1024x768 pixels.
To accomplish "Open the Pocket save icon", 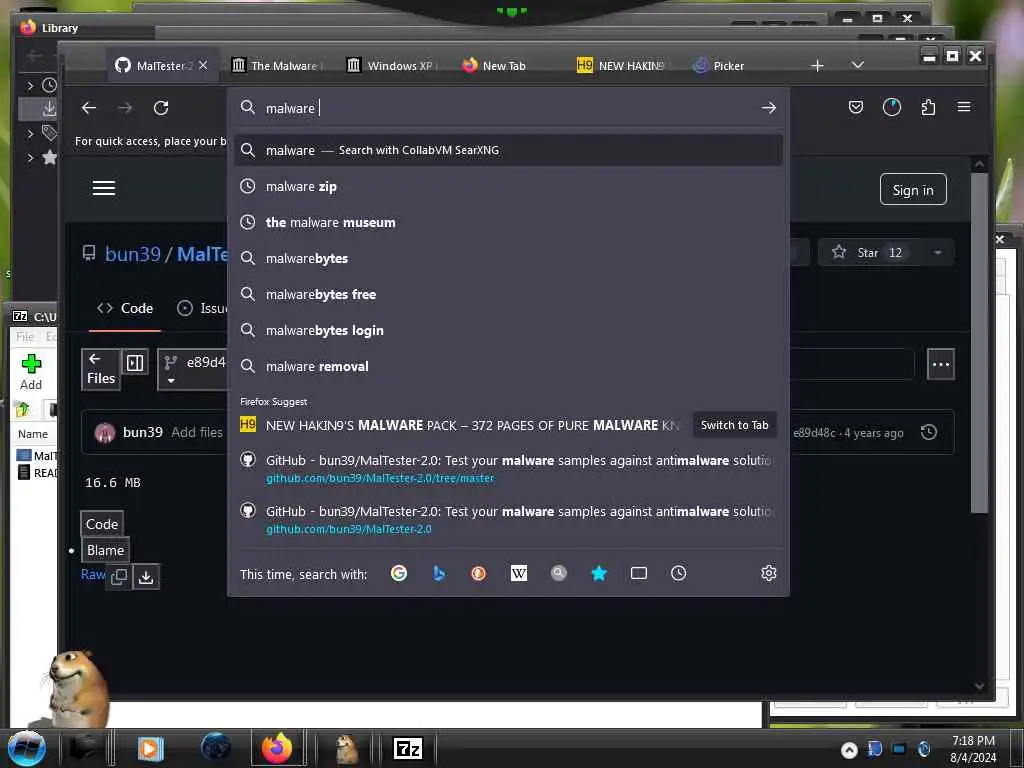I will [856, 107].
